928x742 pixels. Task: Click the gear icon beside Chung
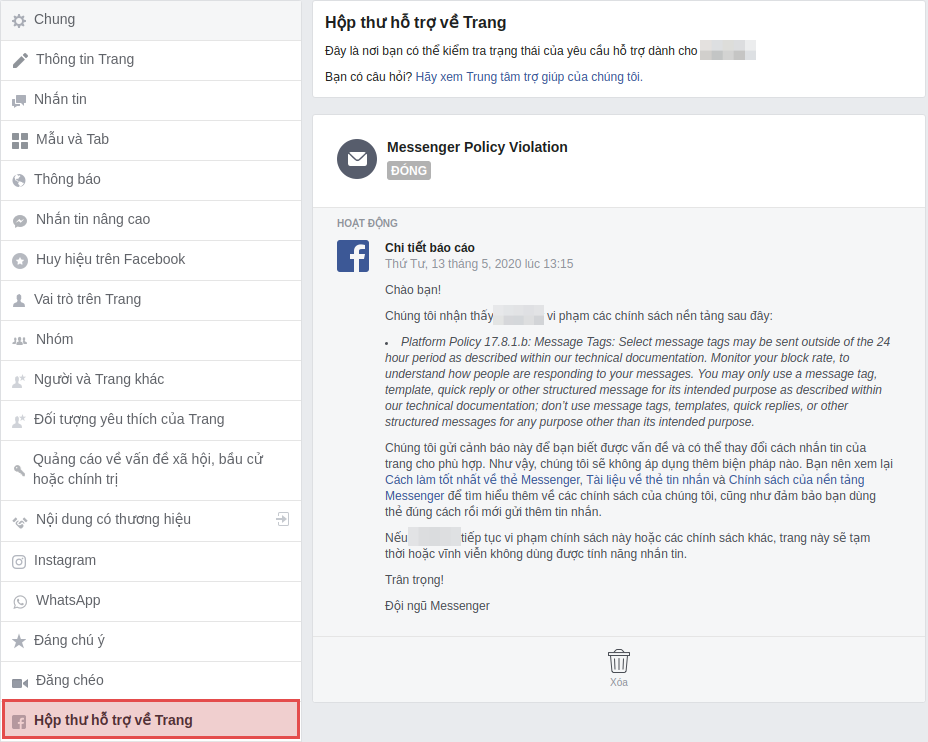pos(19,21)
